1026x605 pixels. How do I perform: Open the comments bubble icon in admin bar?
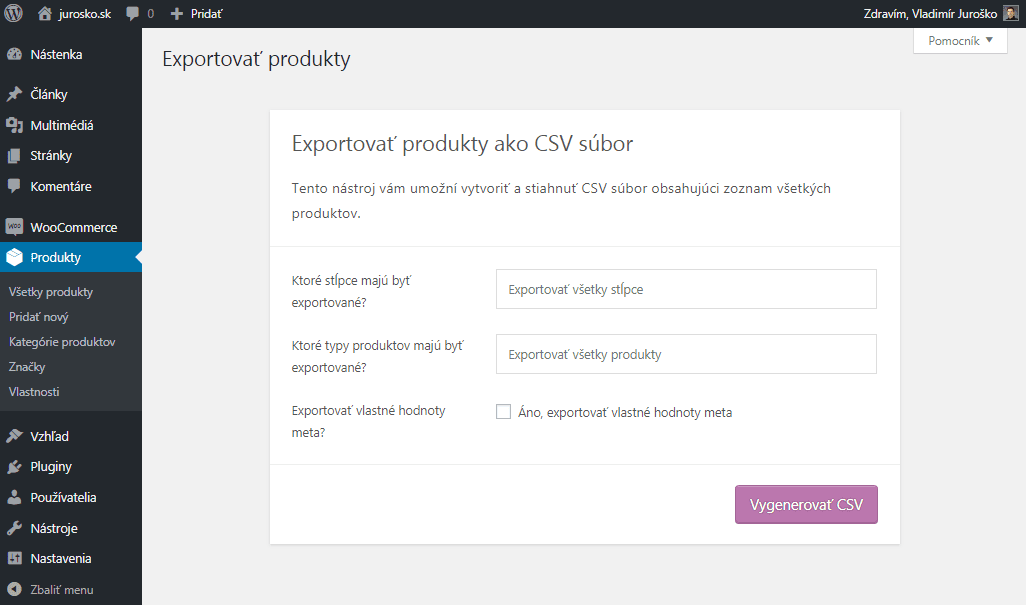(133, 14)
